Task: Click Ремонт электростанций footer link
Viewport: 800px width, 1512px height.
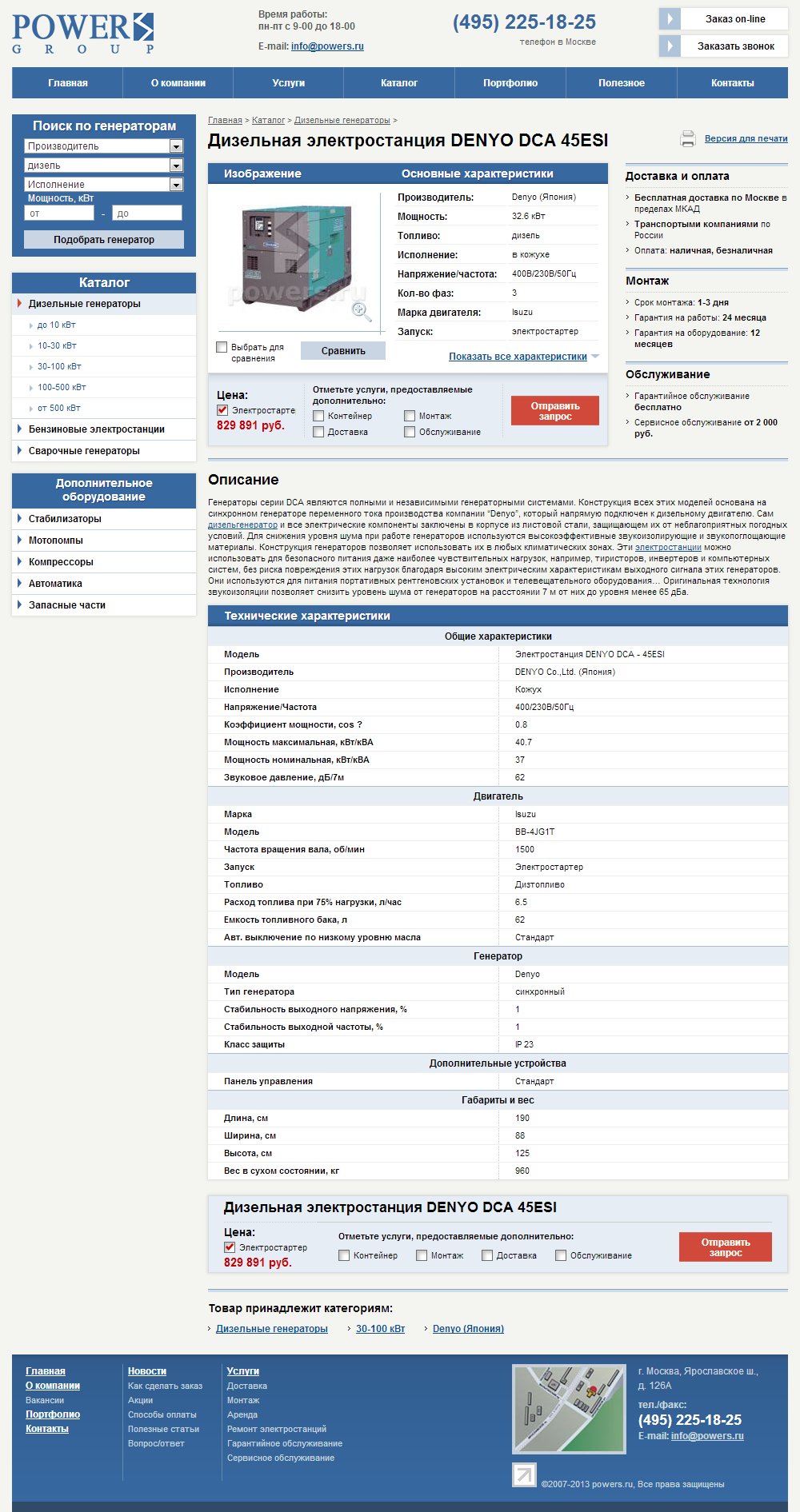Action: click(x=277, y=1429)
